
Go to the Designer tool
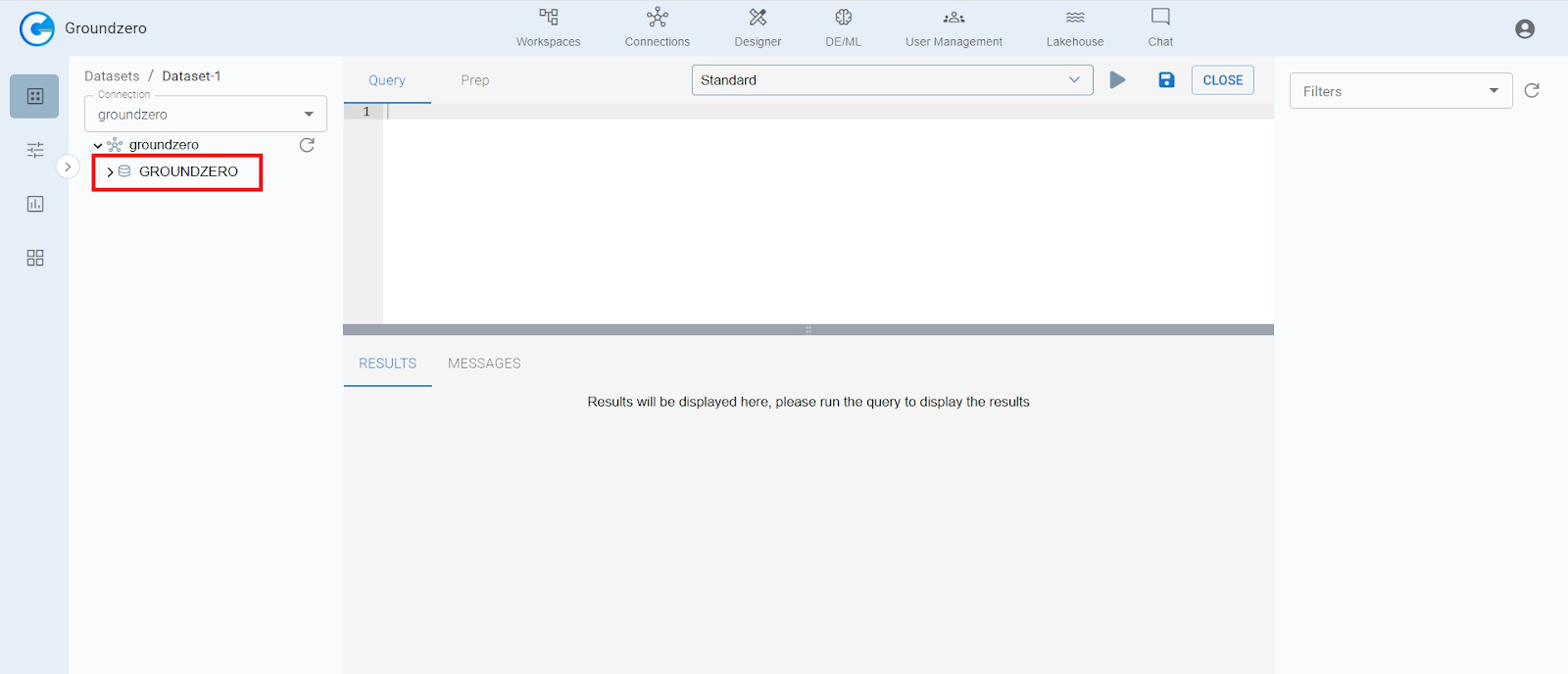[x=758, y=27]
